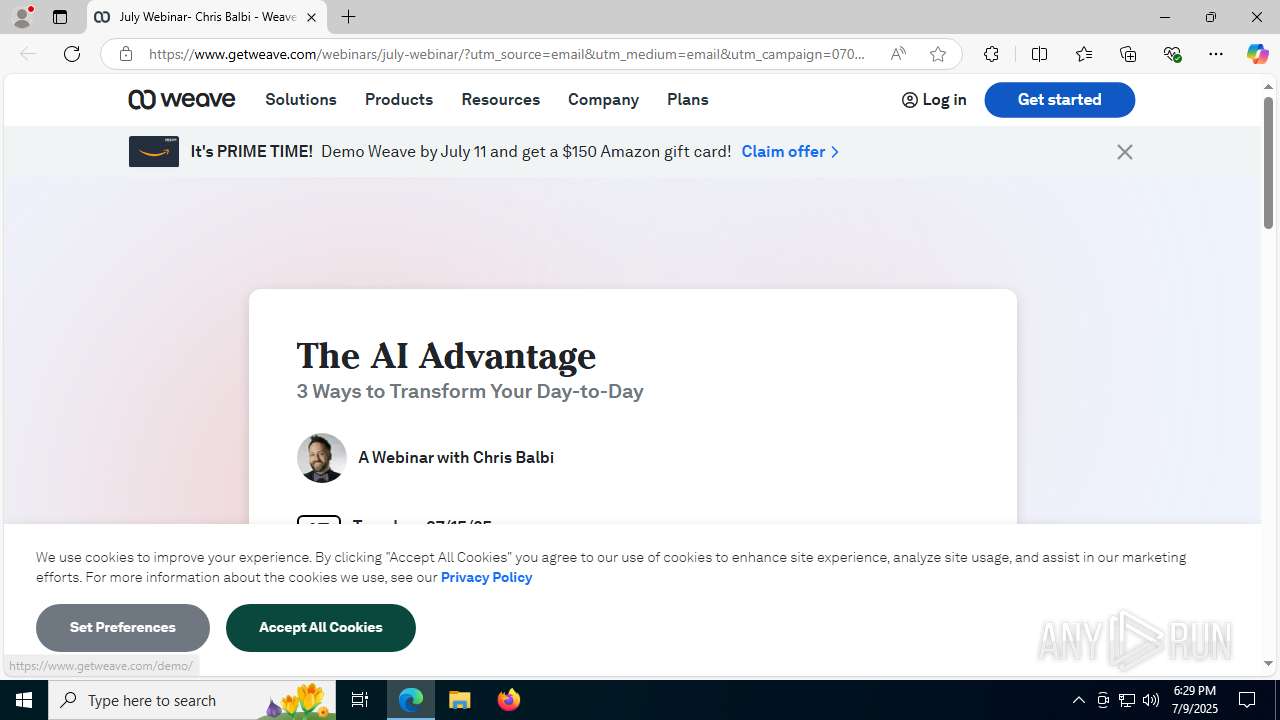The image size is (1280, 720).
Task: Open the Resources menu
Action: 500,99
